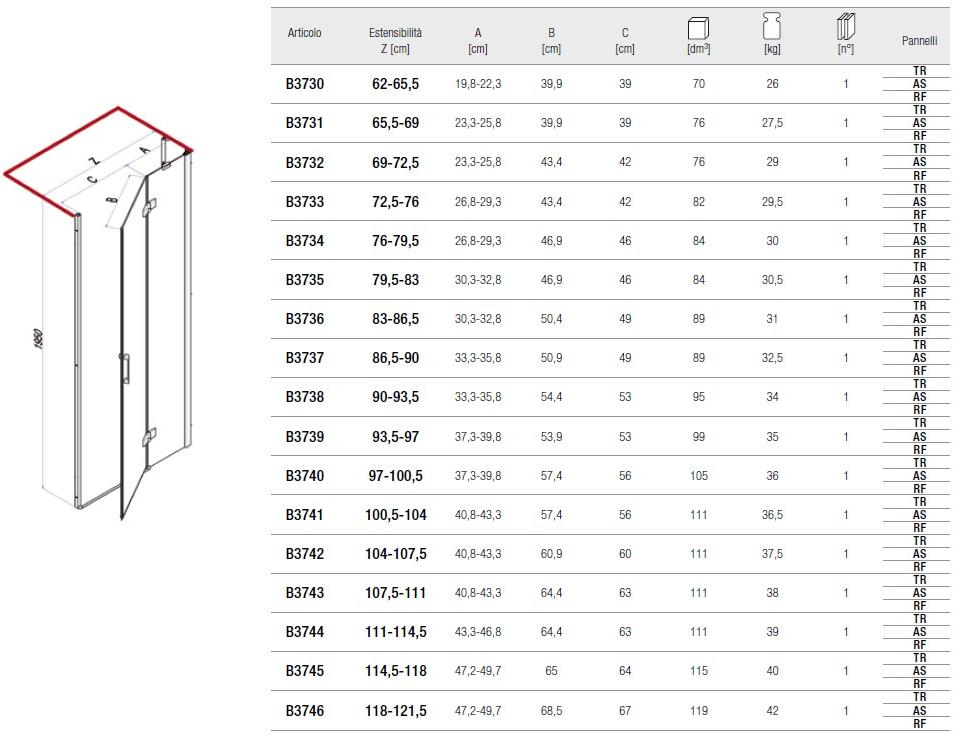Click the Articolo column header
The width and height of the screenshot is (955, 738).
point(305,34)
